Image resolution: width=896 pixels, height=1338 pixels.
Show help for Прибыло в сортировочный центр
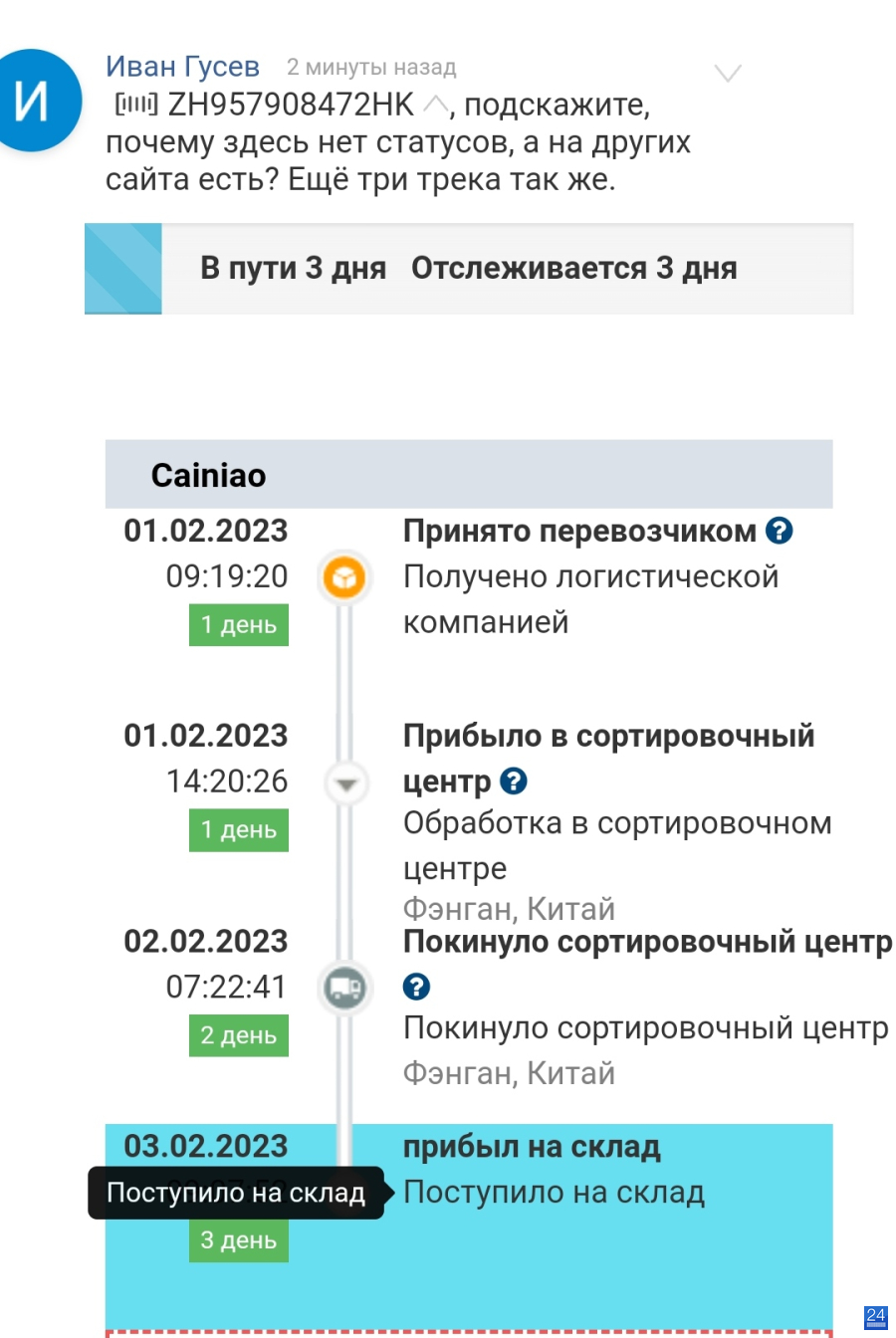click(x=513, y=781)
